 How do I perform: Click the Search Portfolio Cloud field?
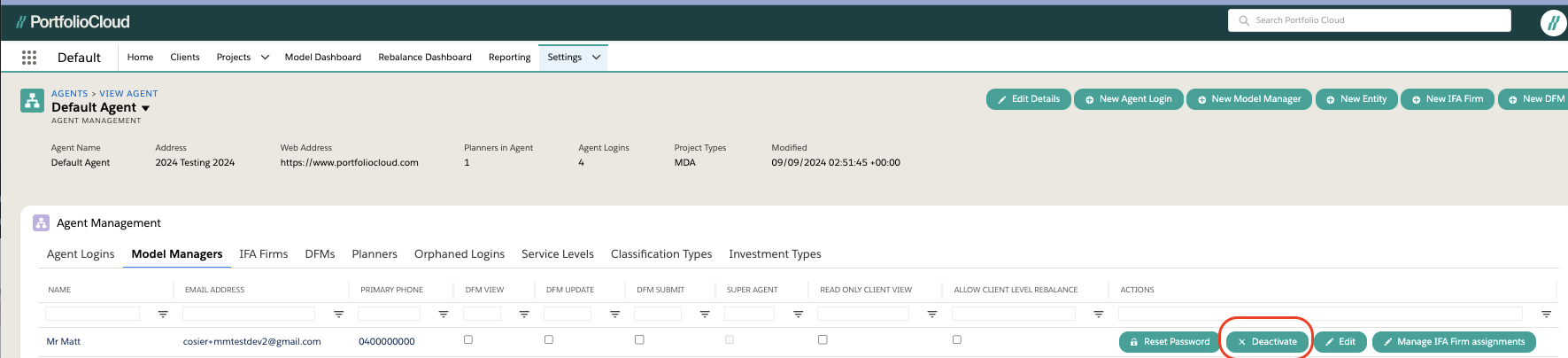click(x=1369, y=20)
